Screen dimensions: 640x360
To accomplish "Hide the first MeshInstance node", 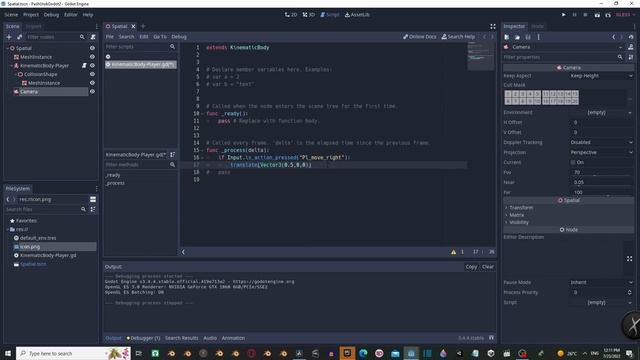I will point(92,57).
